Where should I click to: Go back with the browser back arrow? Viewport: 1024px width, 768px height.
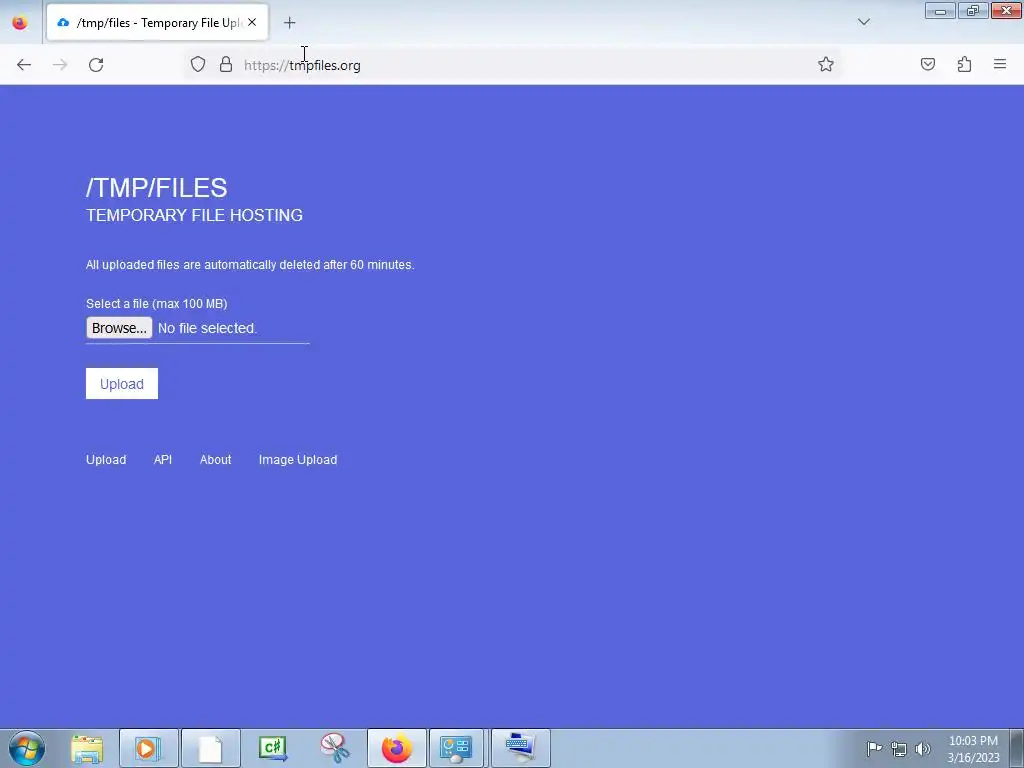coord(24,65)
